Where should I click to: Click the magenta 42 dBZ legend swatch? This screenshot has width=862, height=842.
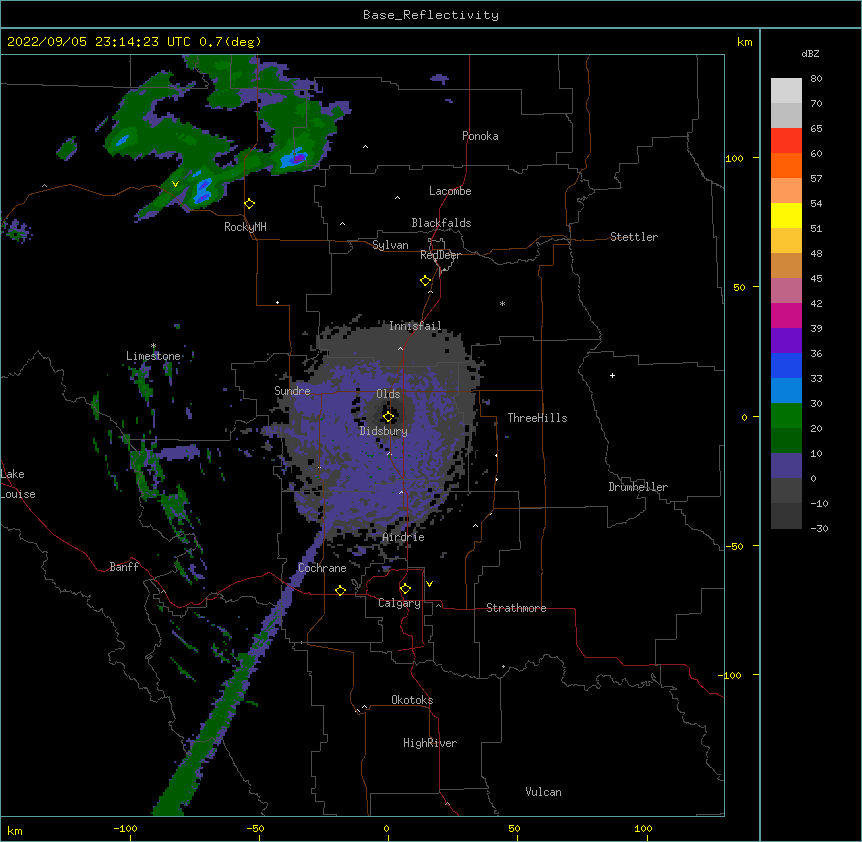click(x=786, y=315)
